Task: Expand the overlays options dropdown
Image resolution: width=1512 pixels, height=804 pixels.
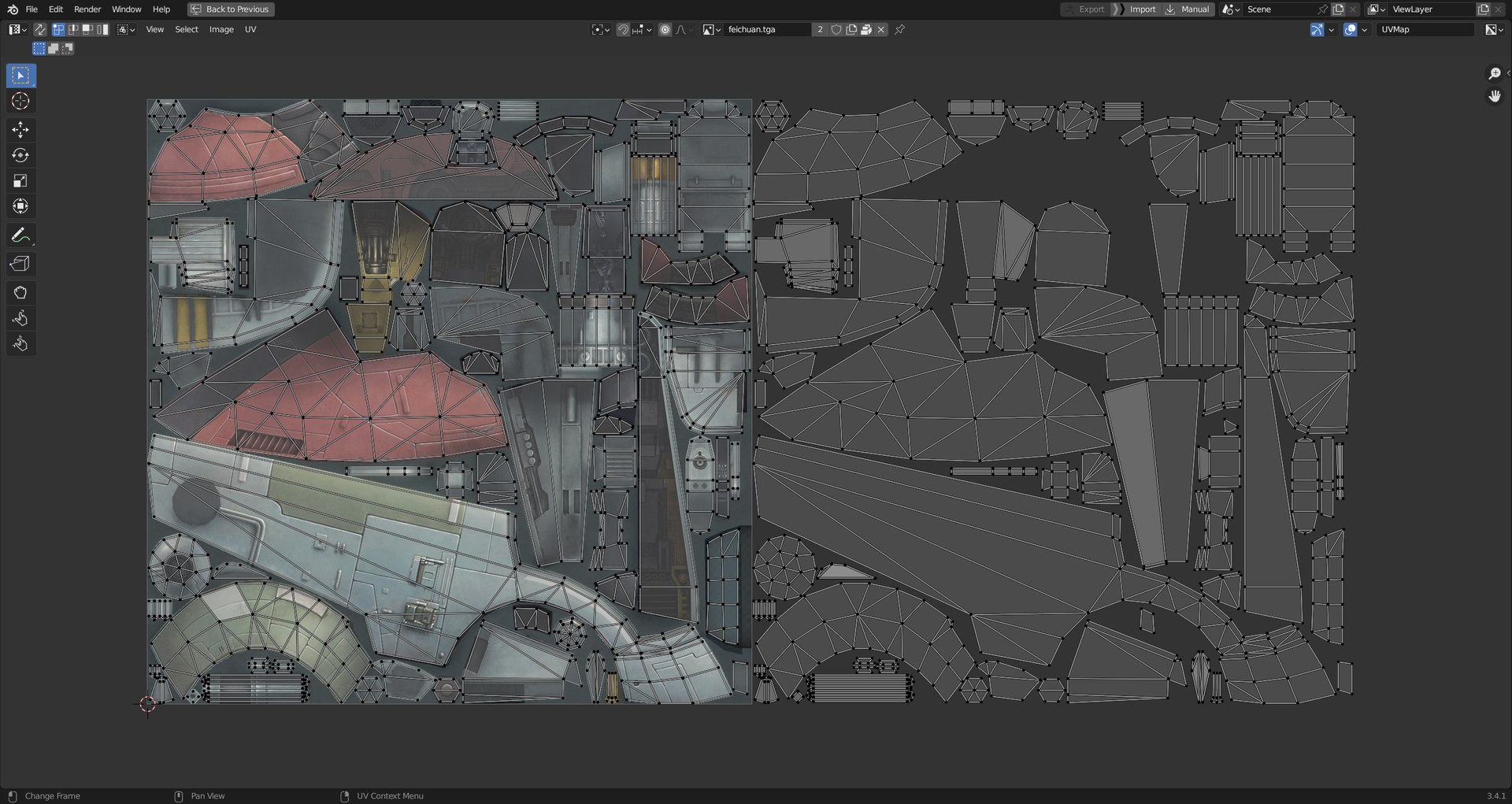Action: (x=1365, y=29)
